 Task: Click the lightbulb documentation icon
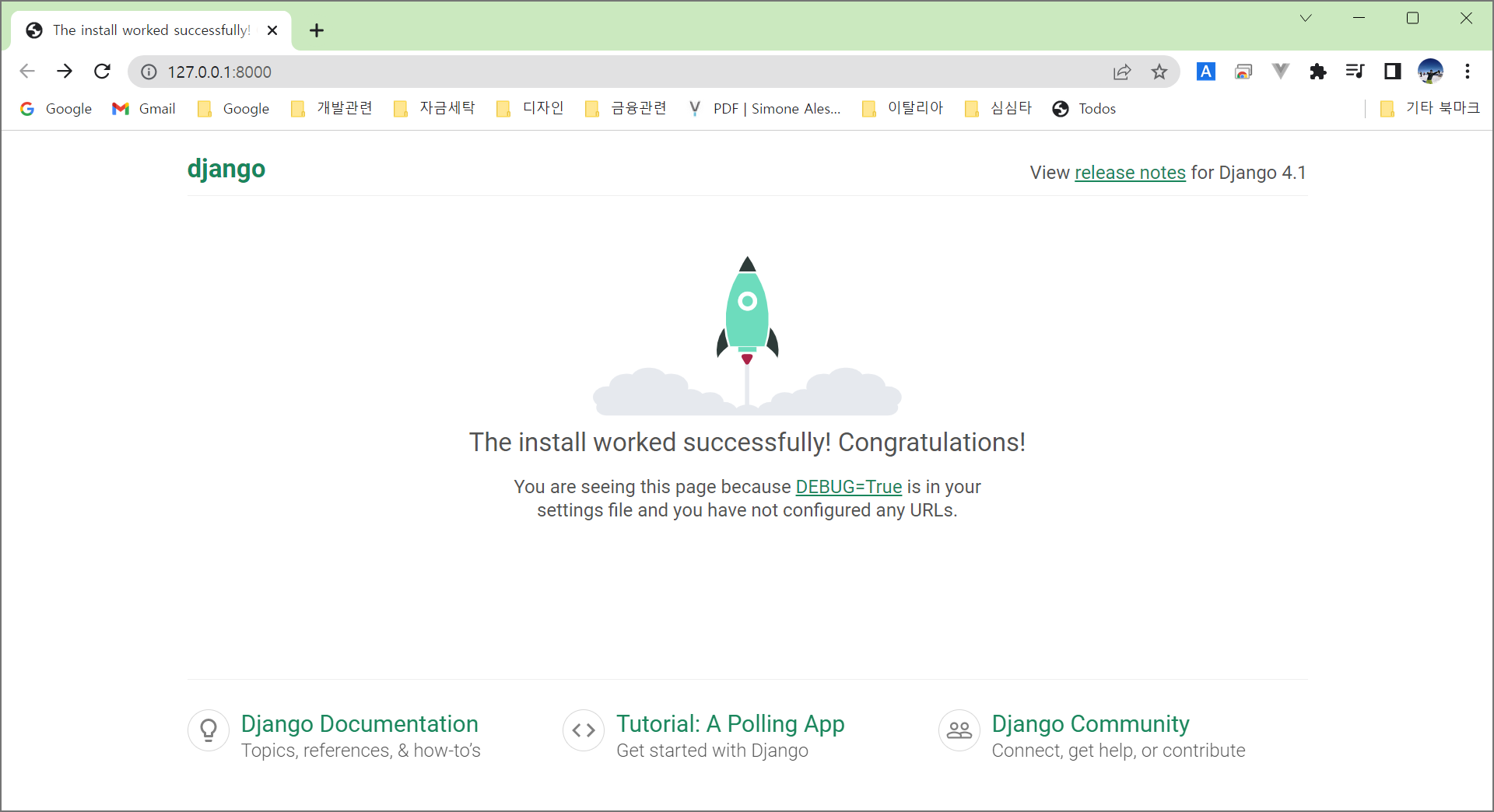209,730
